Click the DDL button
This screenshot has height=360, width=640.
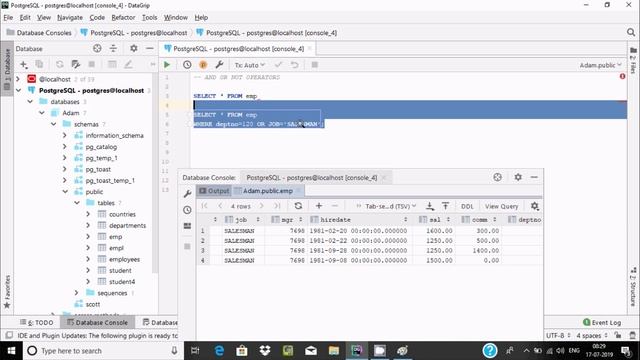pyautogui.click(x=467, y=206)
